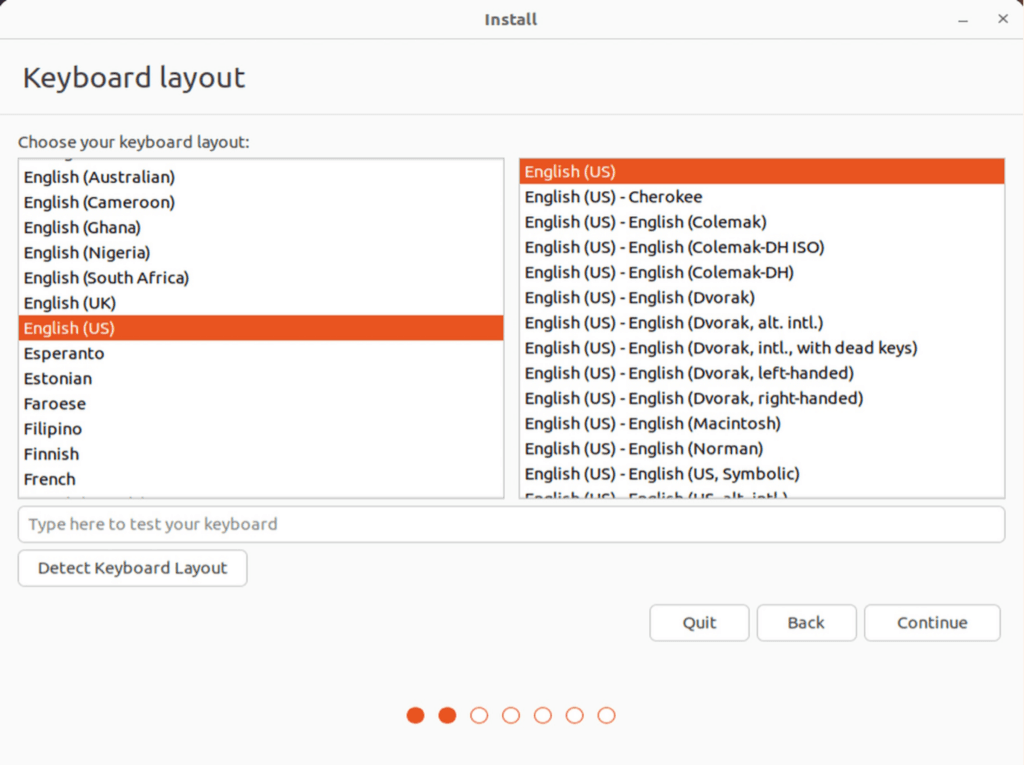Select Finnish in the language list
The width and height of the screenshot is (1024, 765).
click(51, 454)
